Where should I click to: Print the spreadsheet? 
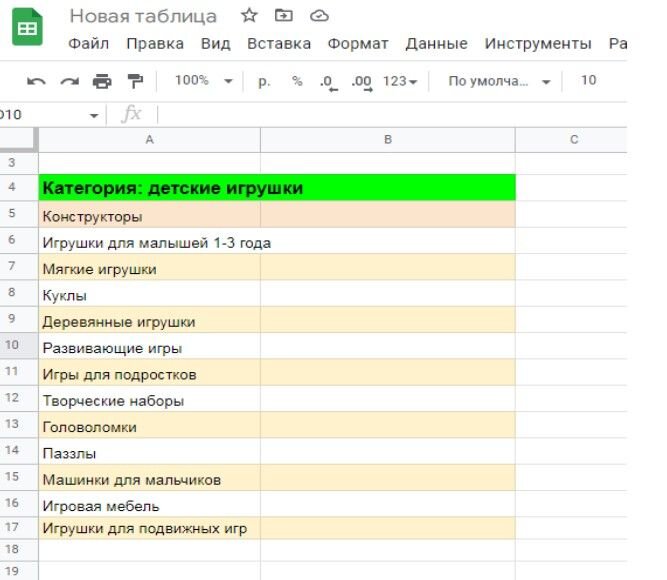[102, 81]
